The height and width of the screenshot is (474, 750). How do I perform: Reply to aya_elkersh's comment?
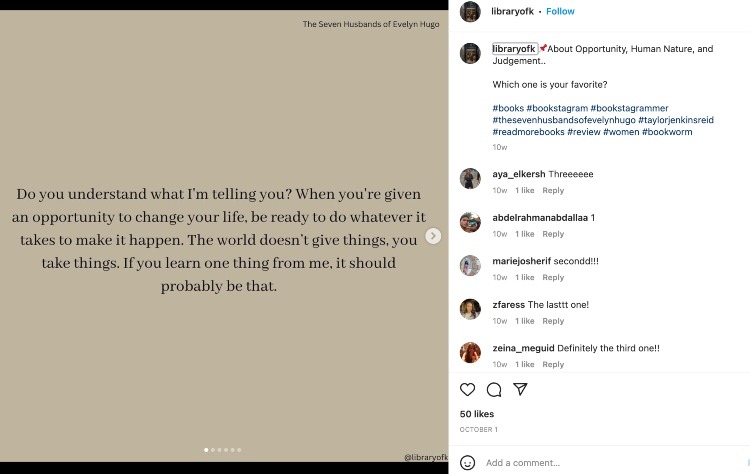click(x=553, y=190)
